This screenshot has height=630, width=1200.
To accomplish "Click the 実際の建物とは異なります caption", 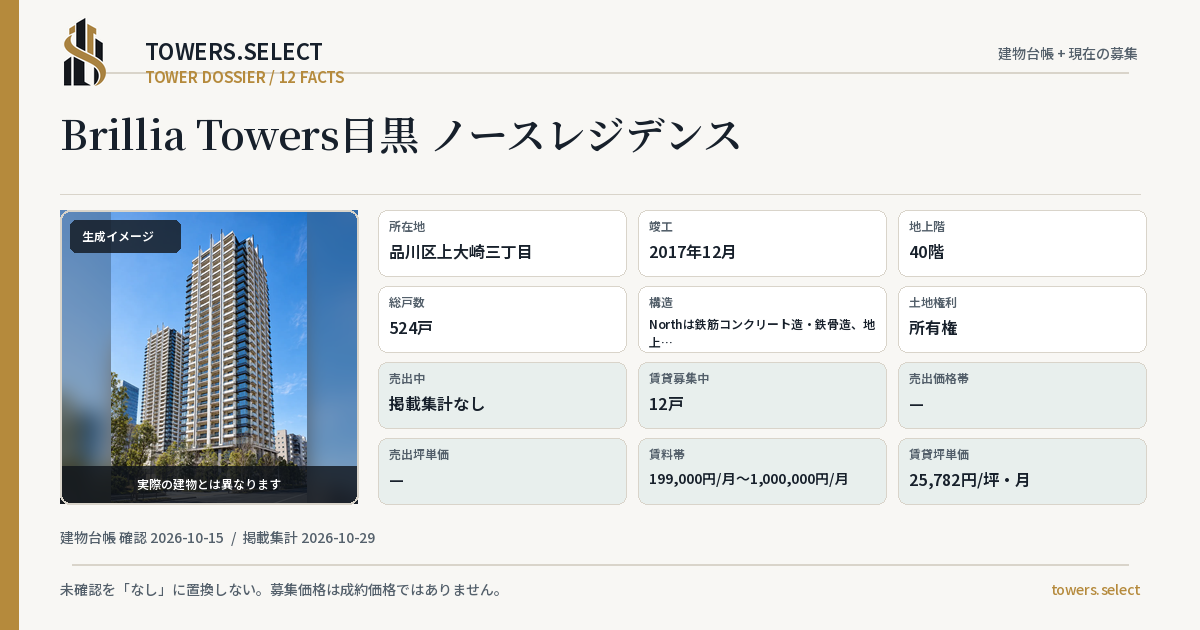I will [x=209, y=484].
